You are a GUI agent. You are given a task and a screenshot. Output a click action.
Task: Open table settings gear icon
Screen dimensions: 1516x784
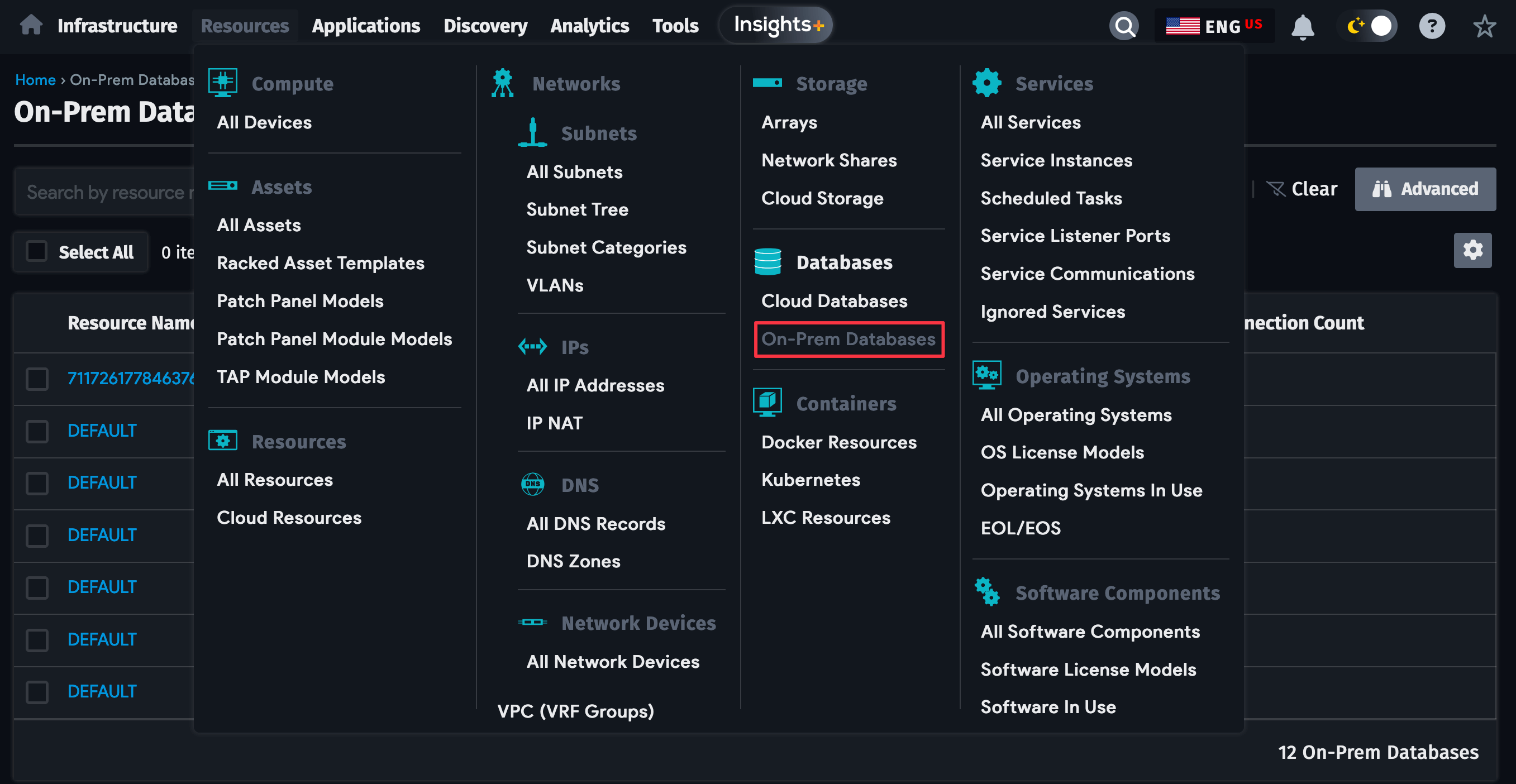pyautogui.click(x=1472, y=250)
